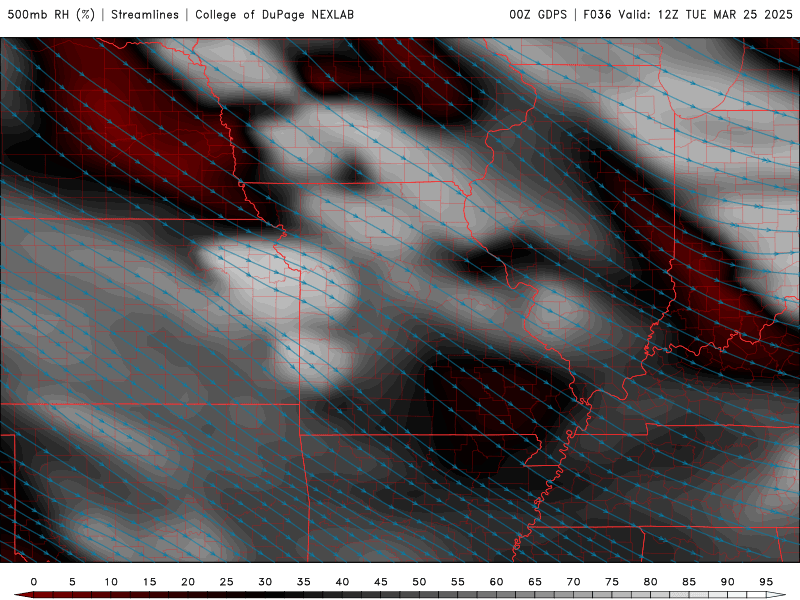The height and width of the screenshot is (600, 800).
Task: Click the color bar label '25'
Action: click(227, 582)
